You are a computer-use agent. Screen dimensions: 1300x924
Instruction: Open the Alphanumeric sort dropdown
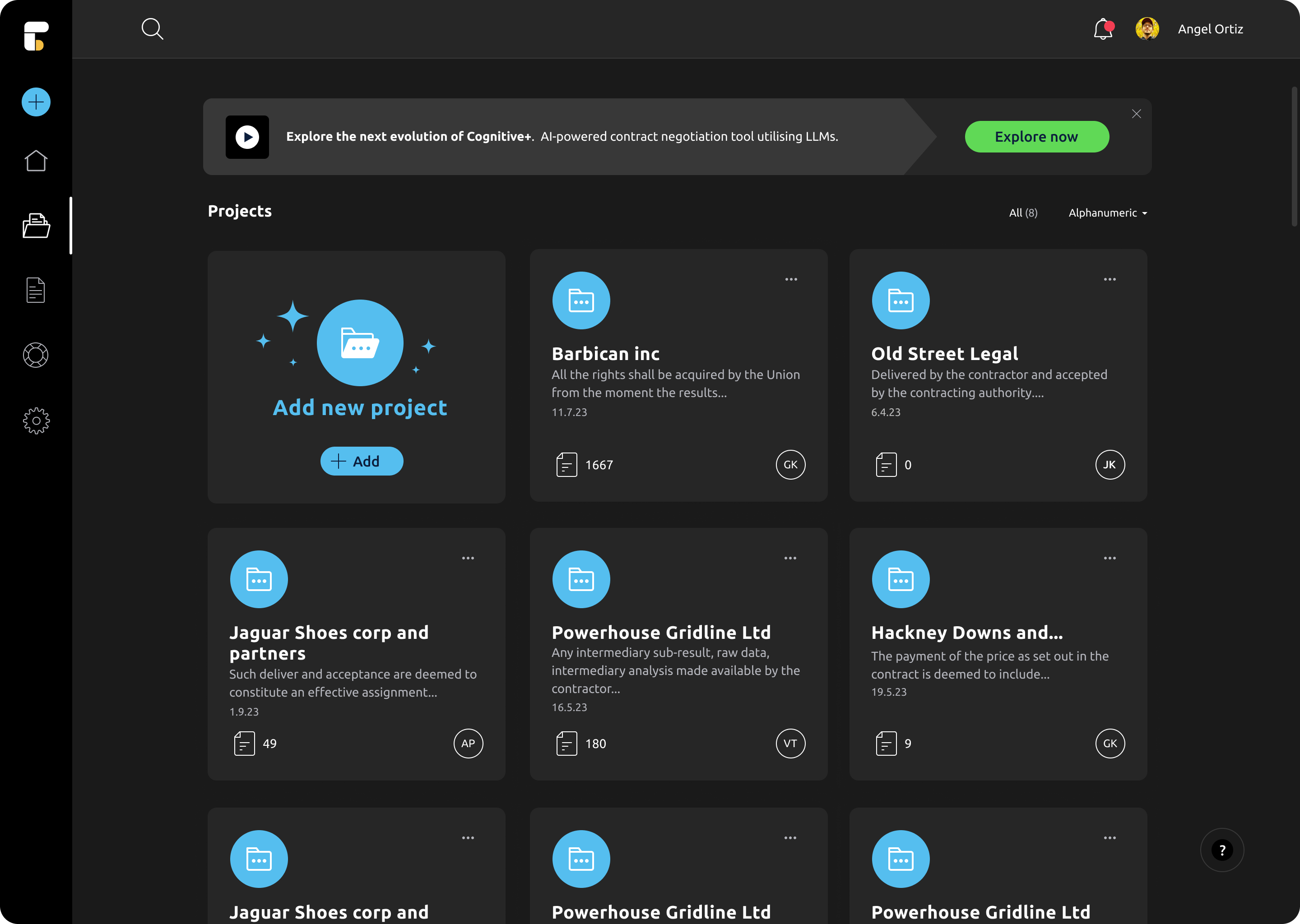[x=1107, y=213]
